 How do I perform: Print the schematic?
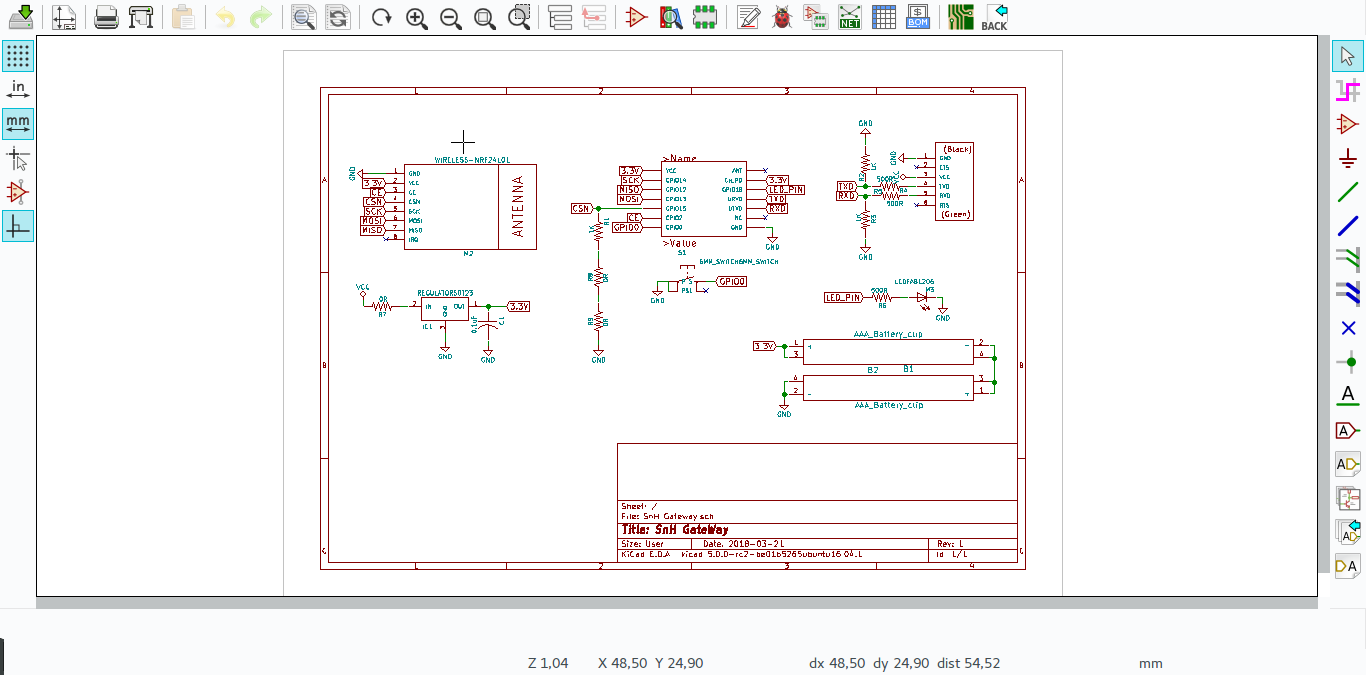tap(107, 17)
